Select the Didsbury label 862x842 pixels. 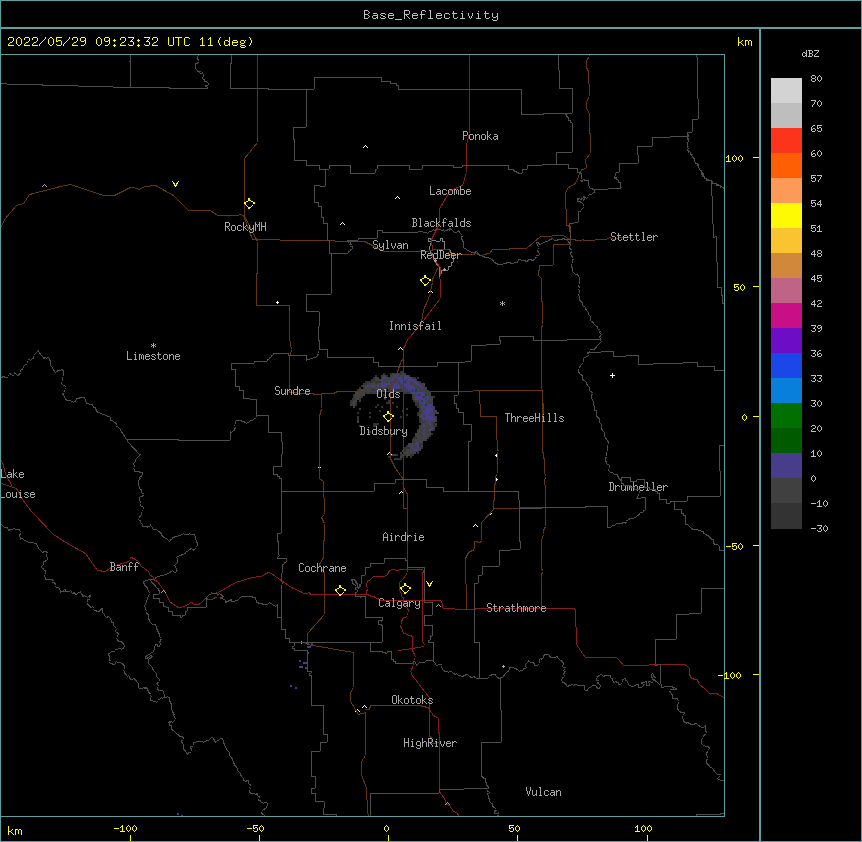(x=384, y=431)
